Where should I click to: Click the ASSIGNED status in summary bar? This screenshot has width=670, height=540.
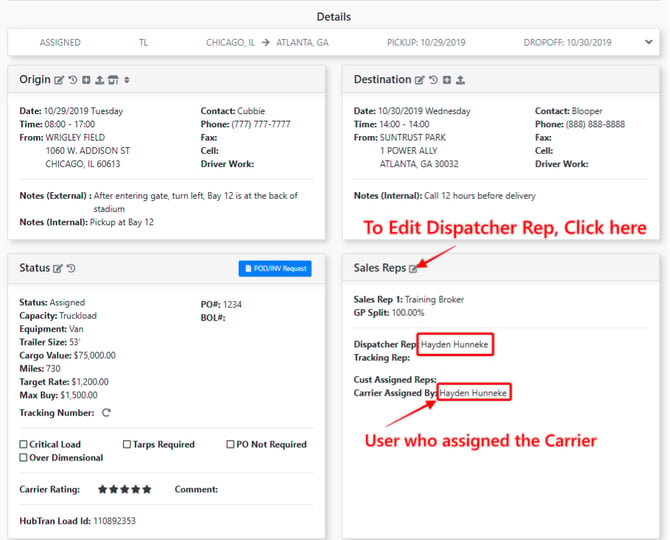[60, 43]
